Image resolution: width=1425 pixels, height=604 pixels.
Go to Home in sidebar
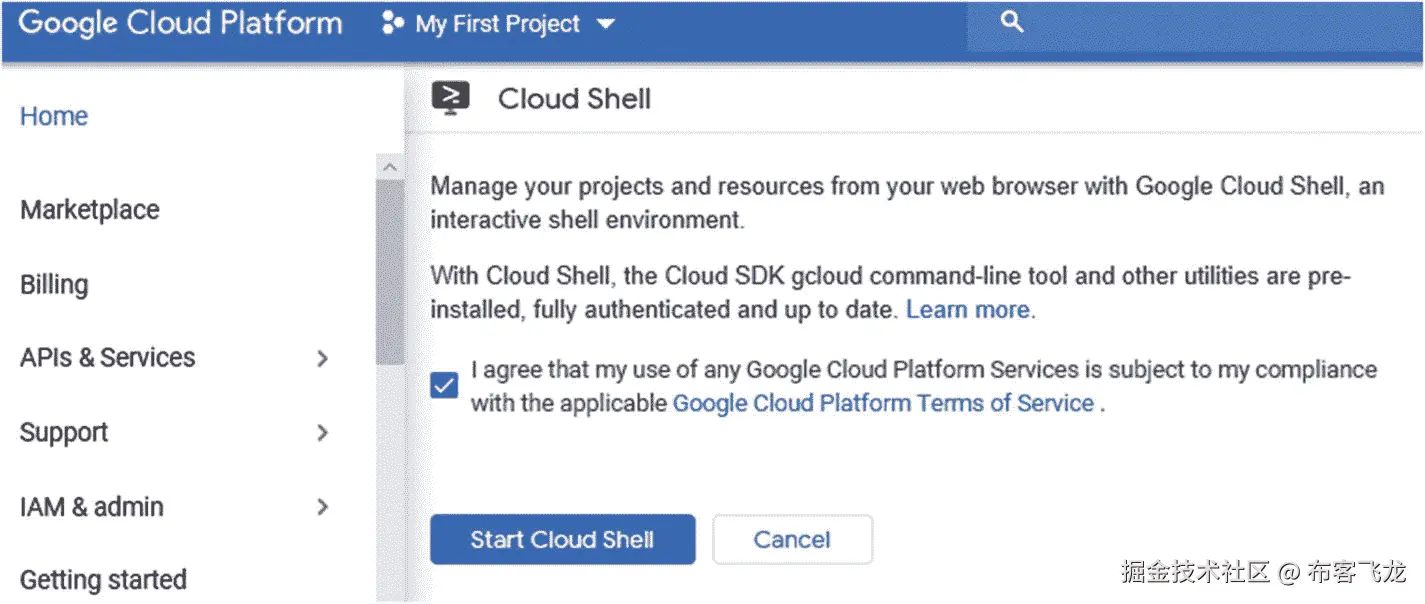click(x=54, y=116)
